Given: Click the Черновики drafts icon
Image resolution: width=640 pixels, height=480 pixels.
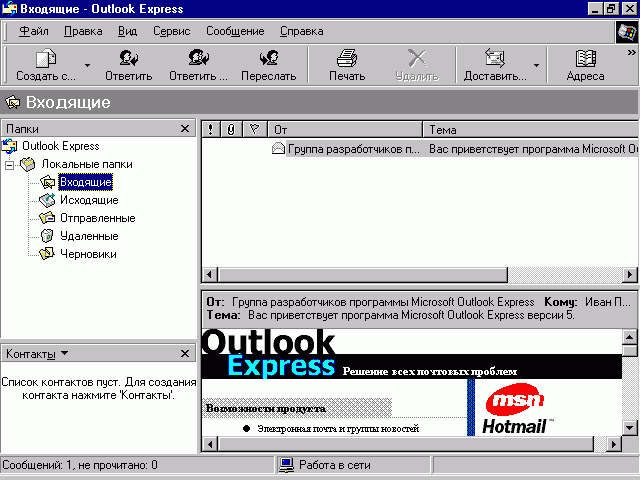Looking at the screenshot, I should point(47,253).
